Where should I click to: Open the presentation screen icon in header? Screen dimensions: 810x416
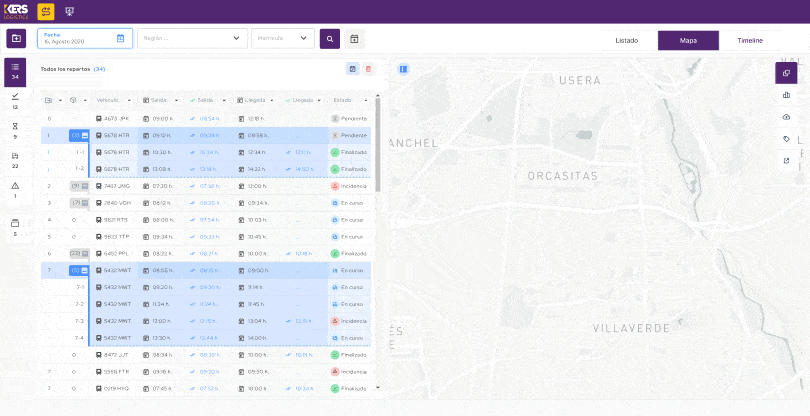click(x=69, y=12)
